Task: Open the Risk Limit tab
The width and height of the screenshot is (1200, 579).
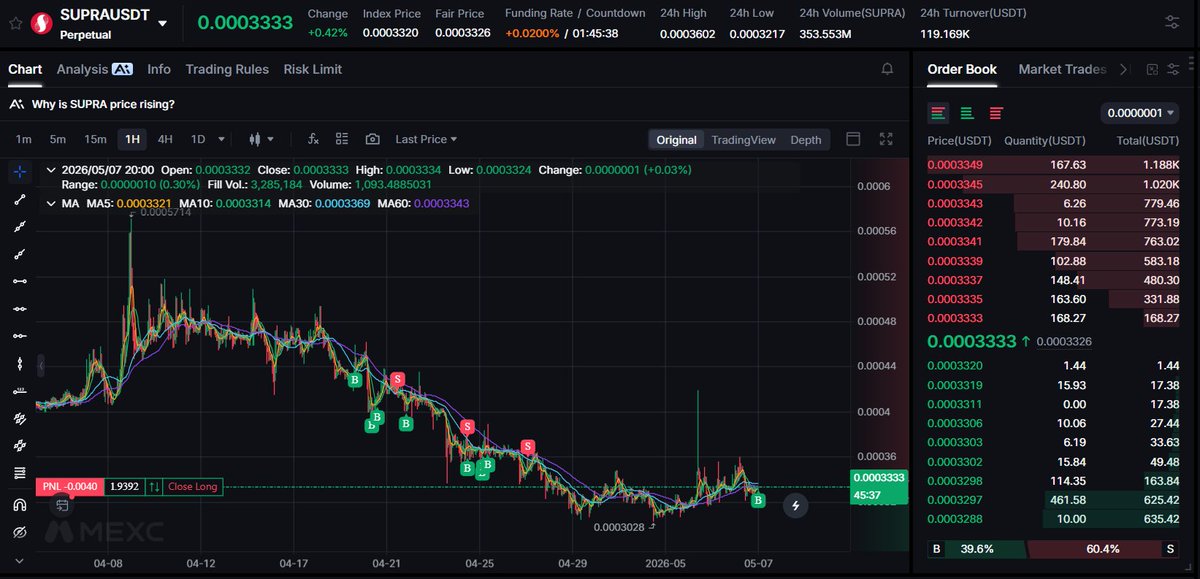Action: pyautogui.click(x=312, y=69)
